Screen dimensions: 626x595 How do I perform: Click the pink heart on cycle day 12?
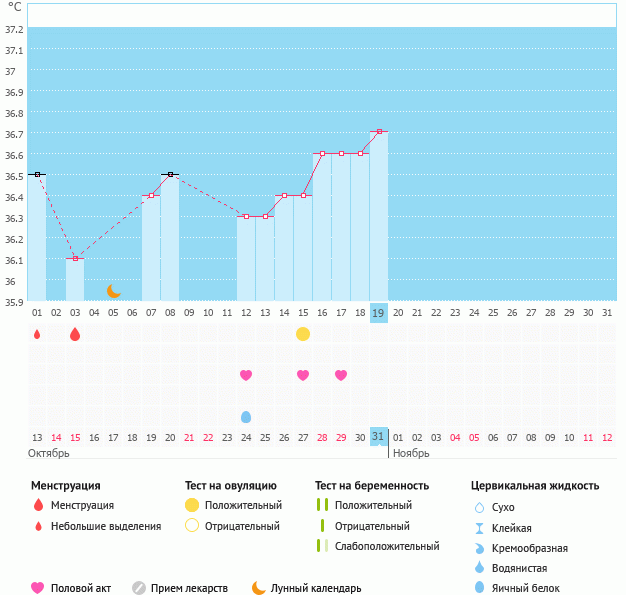[246, 375]
